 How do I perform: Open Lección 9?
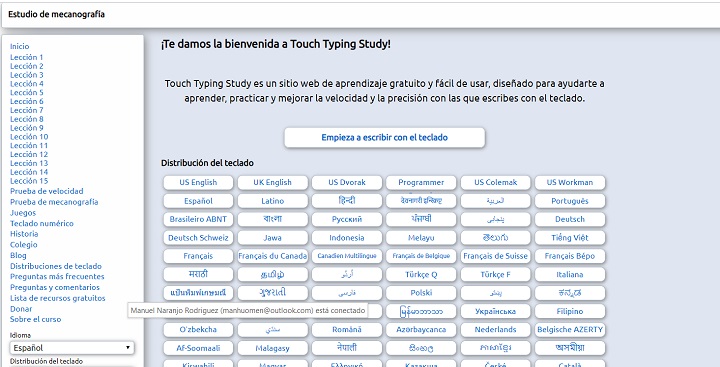[27, 128]
